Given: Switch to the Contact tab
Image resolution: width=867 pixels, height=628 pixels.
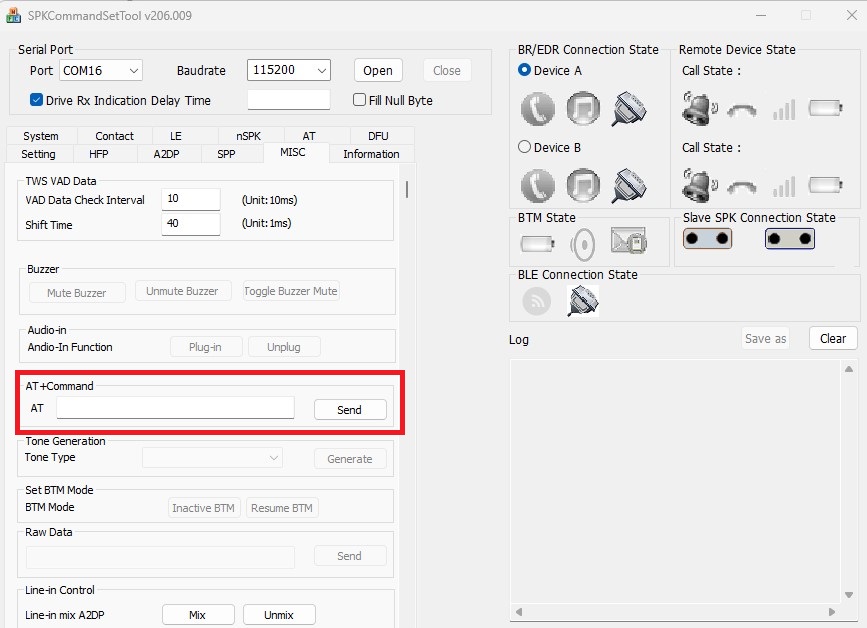Looking at the screenshot, I should 114,136.
